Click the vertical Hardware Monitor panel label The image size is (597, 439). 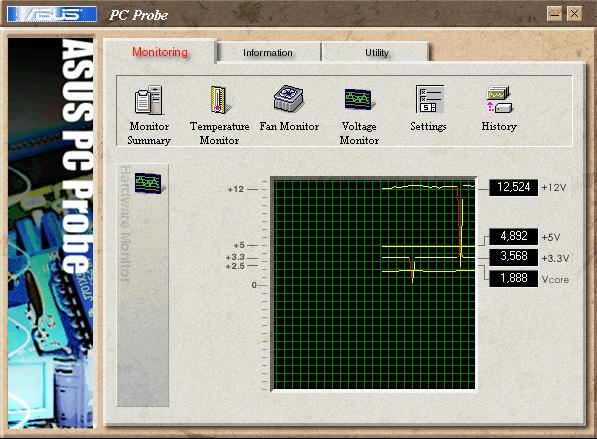[x=125, y=225]
